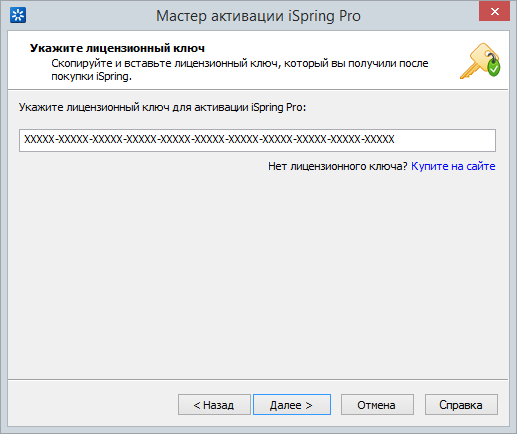517x434 pixels.
Task: Proceed with the 'Далее >' button
Action: [292, 405]
